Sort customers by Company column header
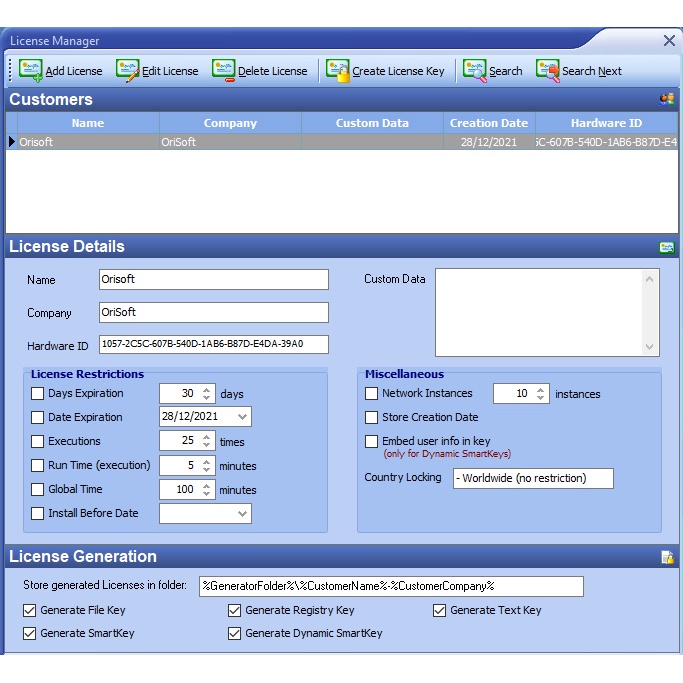Screen dimensions: 683x683 (230, 123)
